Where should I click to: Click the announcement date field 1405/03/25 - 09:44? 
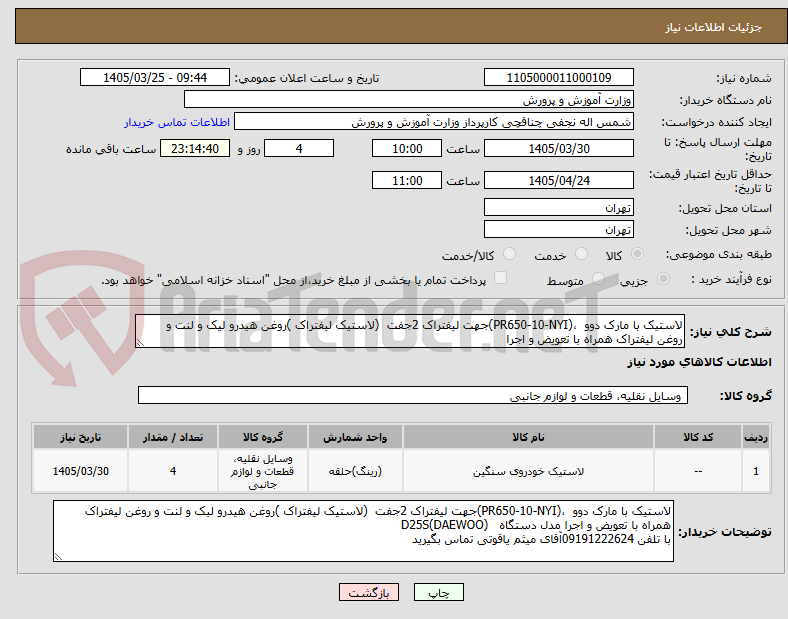[x=155, y=77]
